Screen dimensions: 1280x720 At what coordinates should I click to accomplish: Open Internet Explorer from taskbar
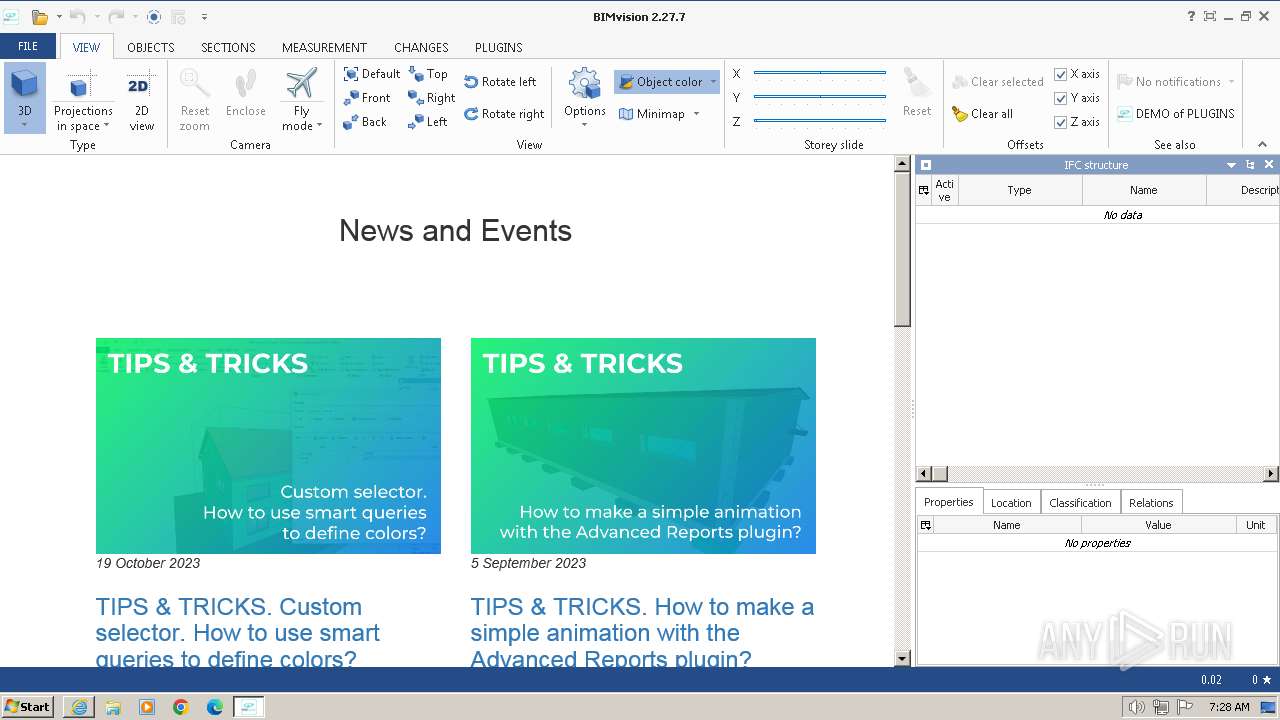[79, 707]
